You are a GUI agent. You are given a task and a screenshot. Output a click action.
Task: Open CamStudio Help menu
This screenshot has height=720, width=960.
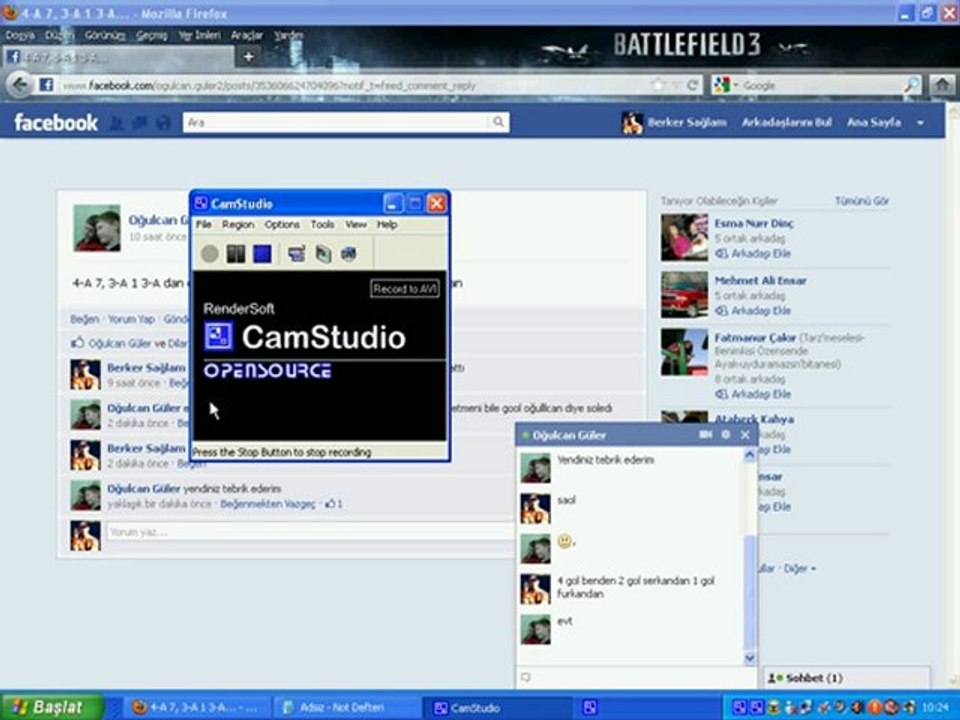(387, 225)
